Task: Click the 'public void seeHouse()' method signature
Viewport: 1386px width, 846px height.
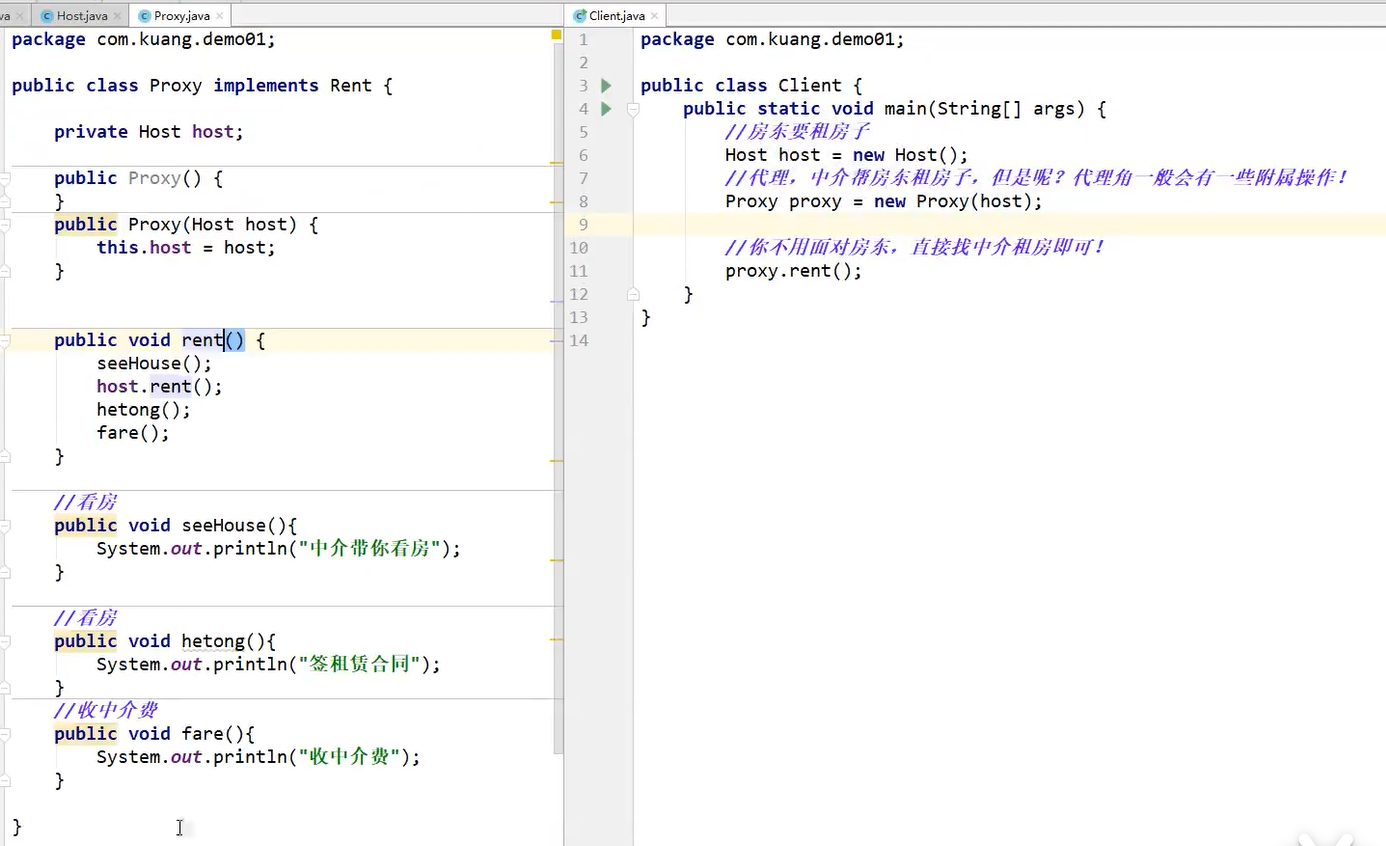Action: (176, 526)
